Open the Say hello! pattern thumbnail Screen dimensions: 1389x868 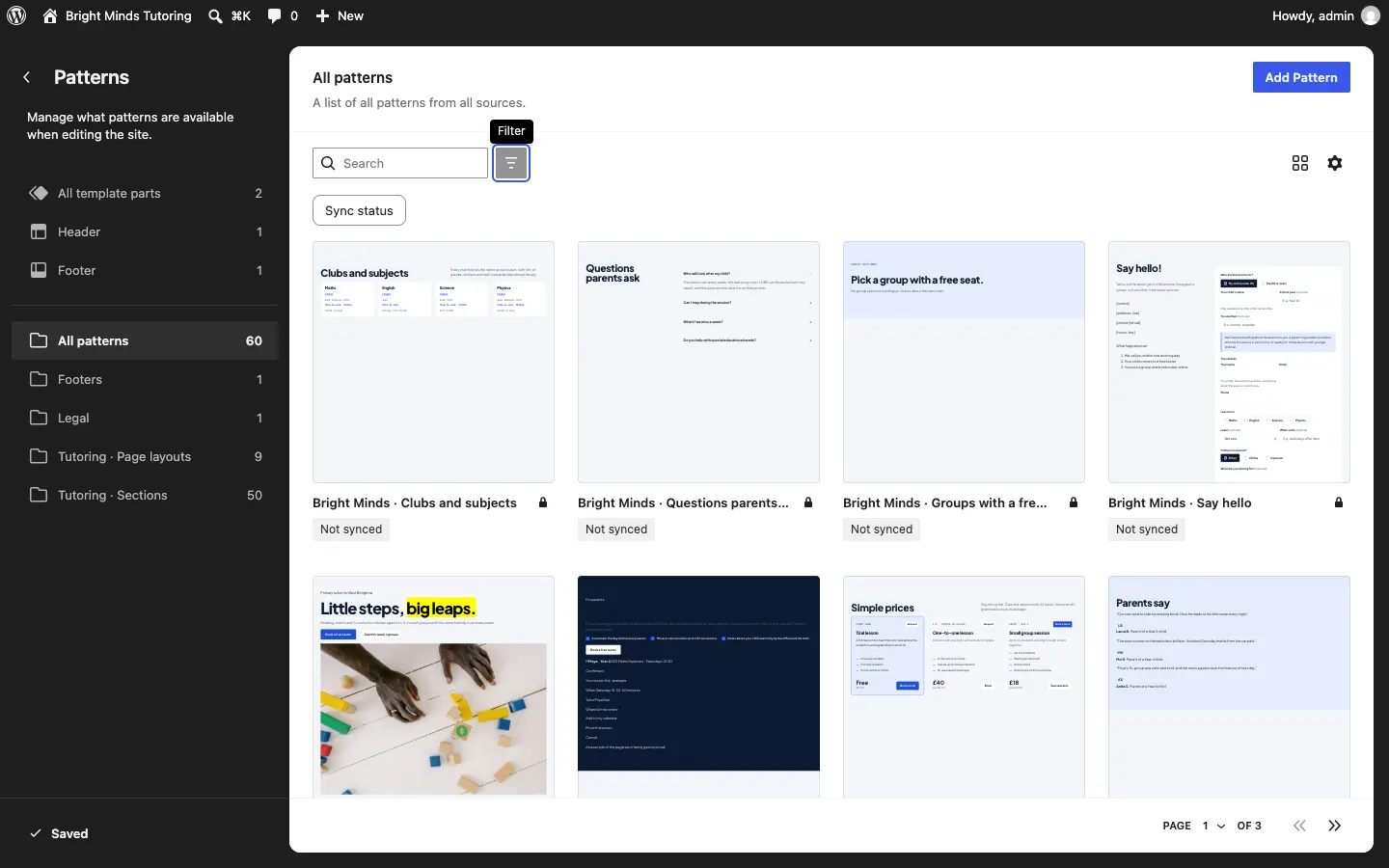[1229, 362]
